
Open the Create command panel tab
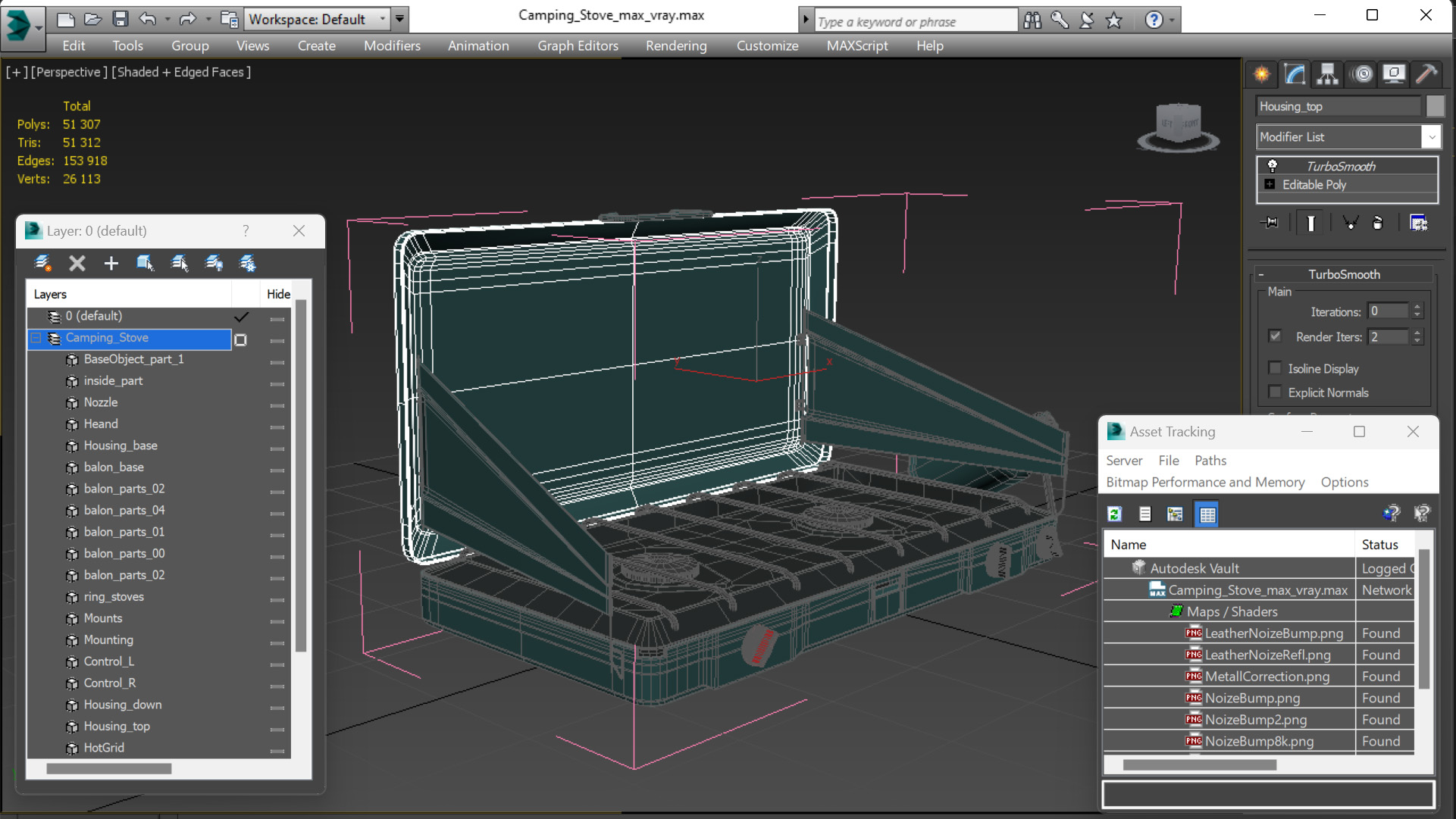[x=1262, y=73]
